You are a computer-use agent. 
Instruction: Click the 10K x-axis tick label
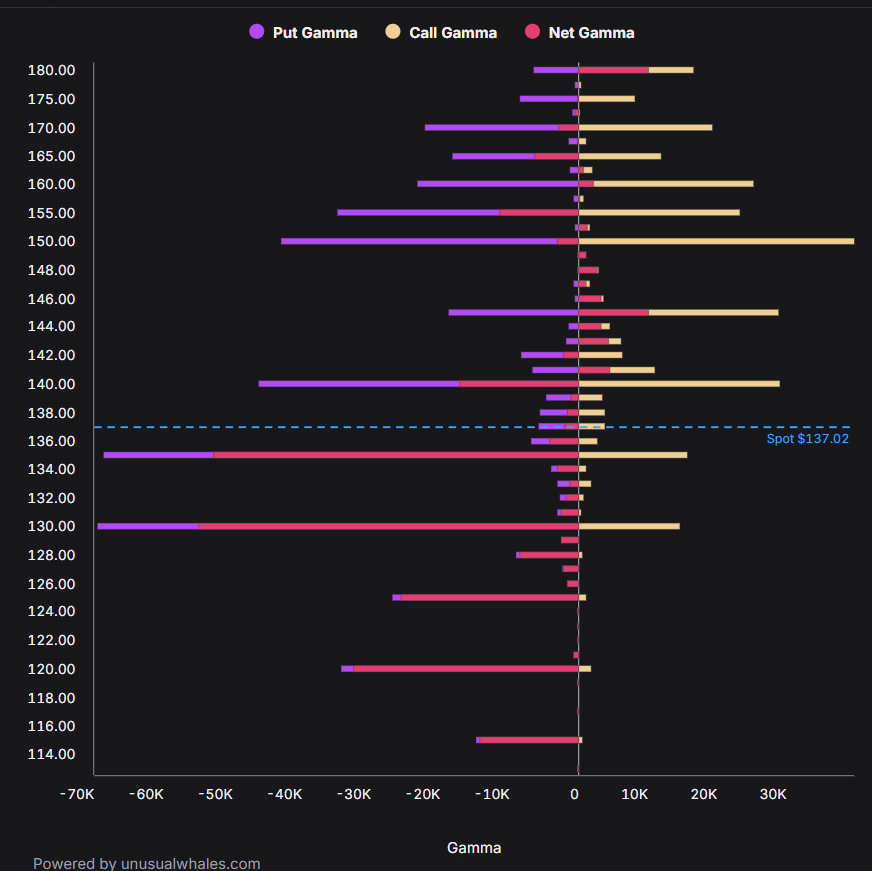(635, 794)
